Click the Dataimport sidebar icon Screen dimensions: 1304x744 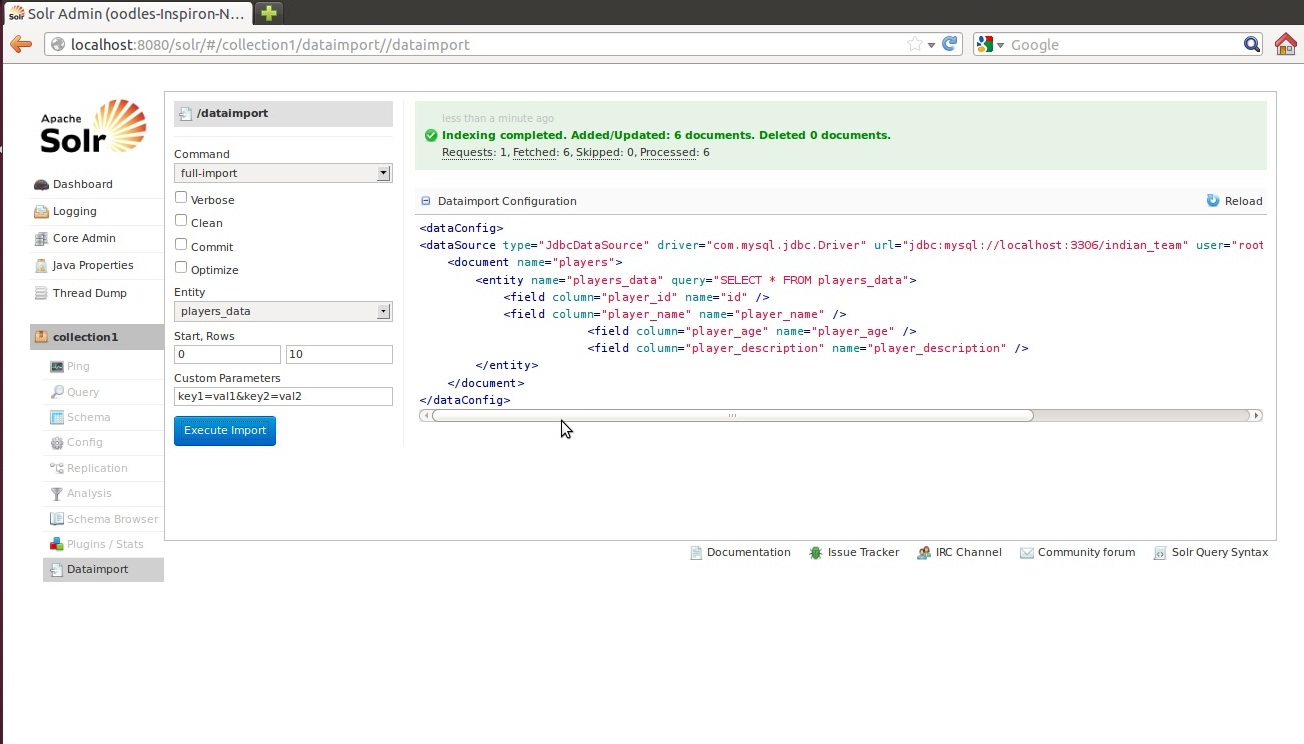point(57,570)
